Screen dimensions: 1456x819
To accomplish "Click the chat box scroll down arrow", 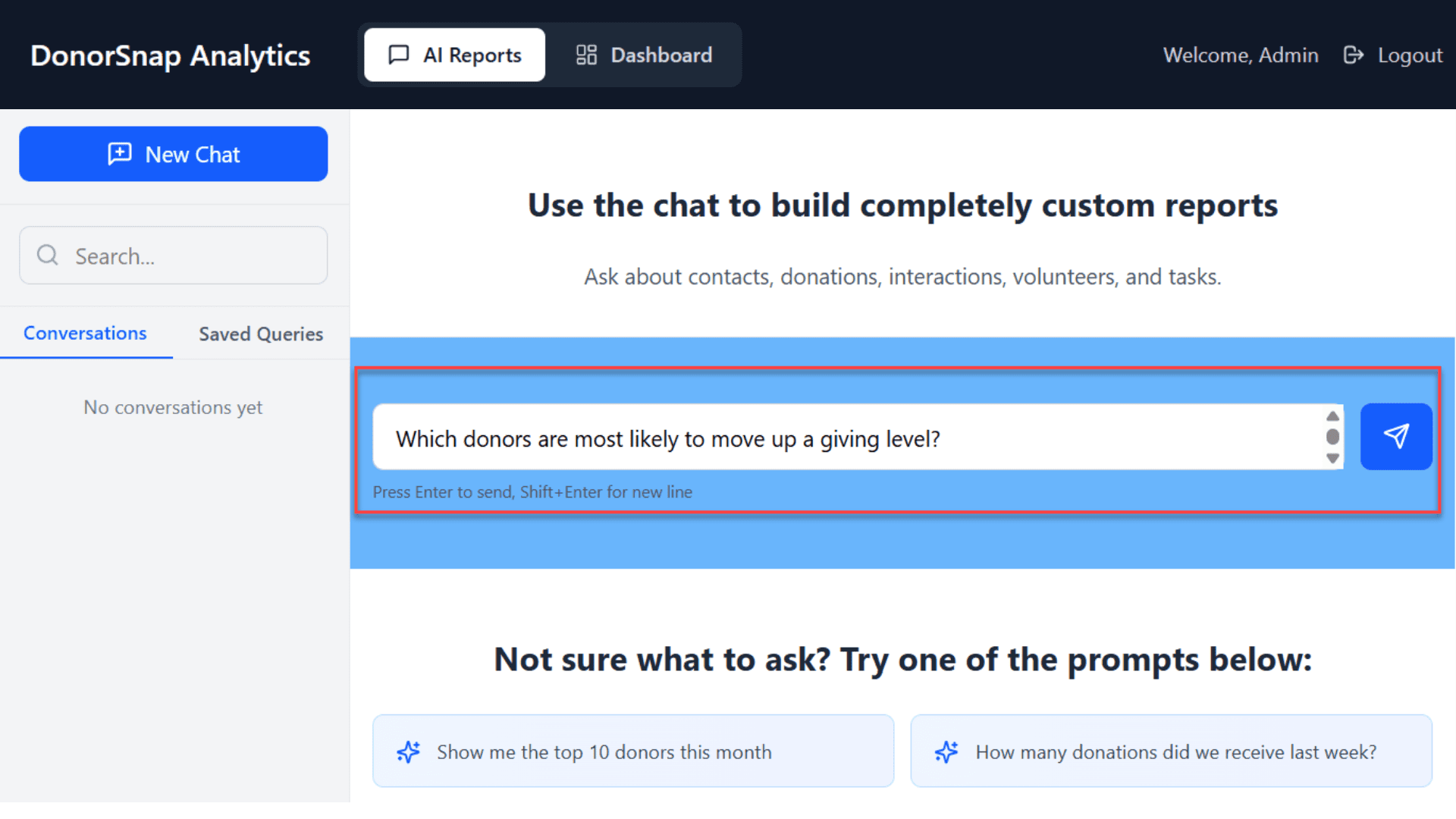I will point(1332,458).
